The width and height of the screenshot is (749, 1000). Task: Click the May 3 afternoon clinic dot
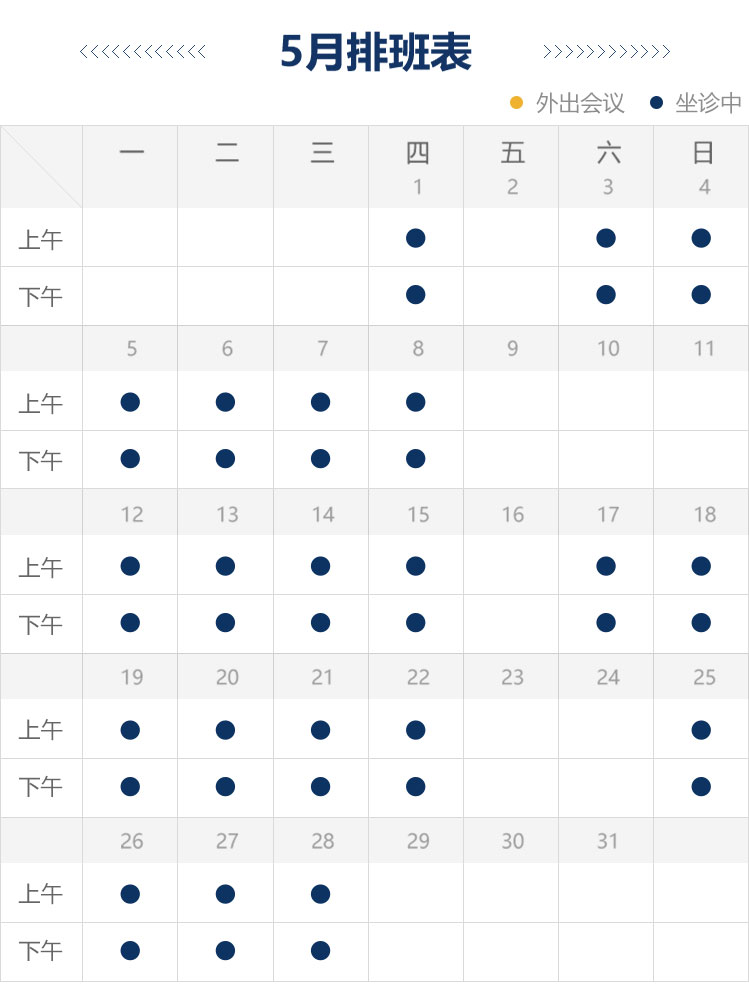pos(605,295)
